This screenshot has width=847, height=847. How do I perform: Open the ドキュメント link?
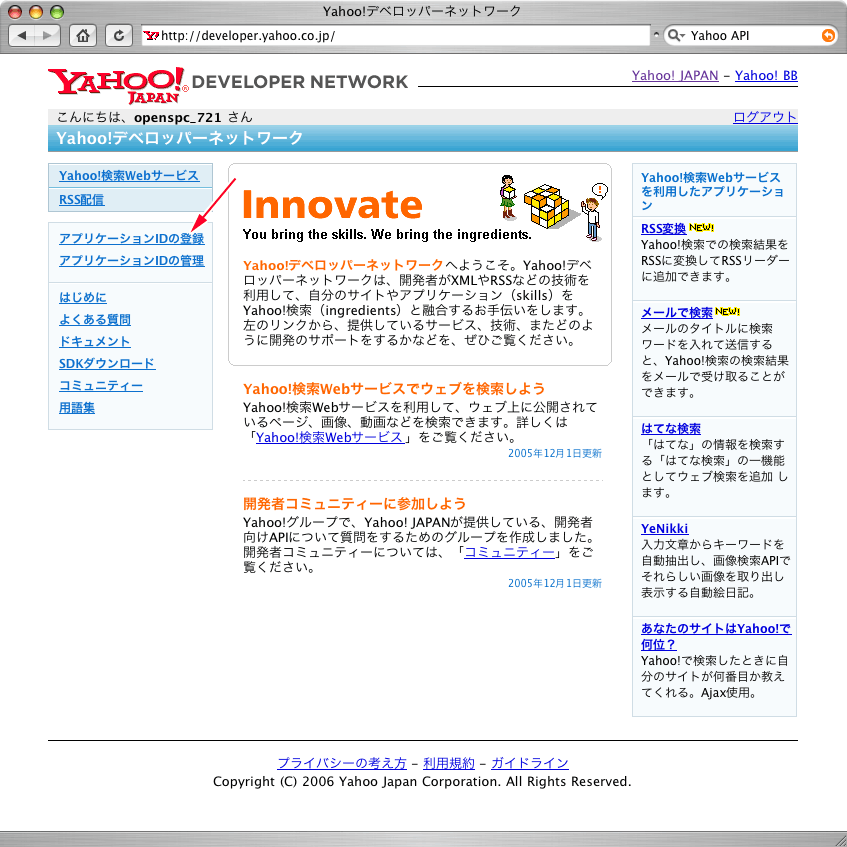[x=95, y=342]
